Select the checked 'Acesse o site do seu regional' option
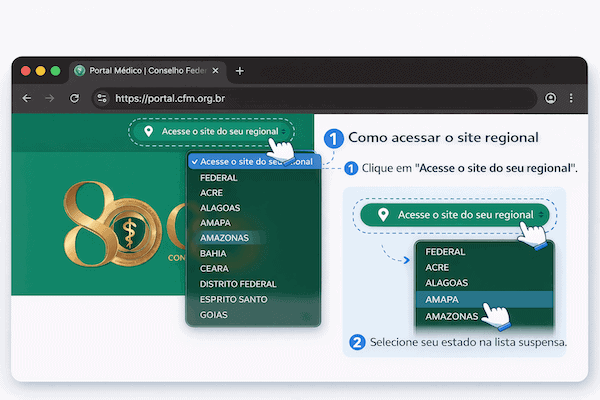The width and height of the screenshot is (600, 400). (254, 162)
